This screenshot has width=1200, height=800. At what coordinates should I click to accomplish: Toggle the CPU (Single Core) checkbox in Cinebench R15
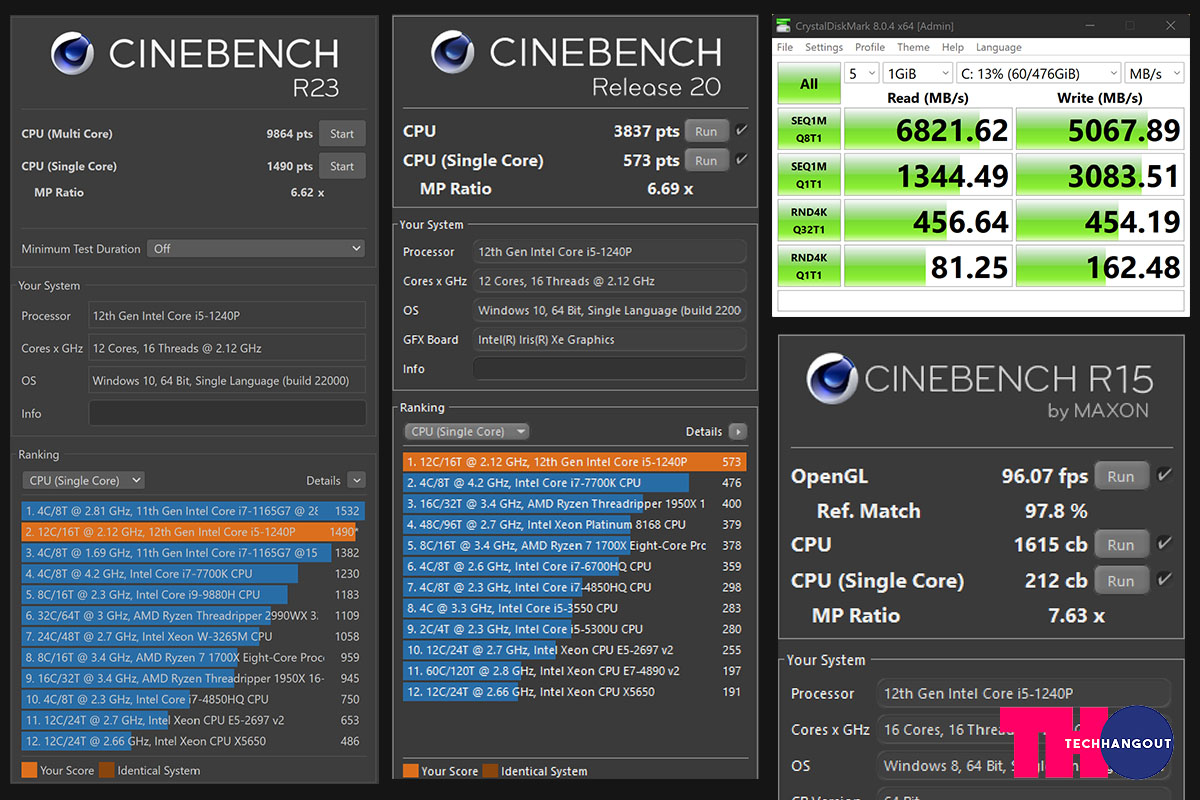[1164, 580]
